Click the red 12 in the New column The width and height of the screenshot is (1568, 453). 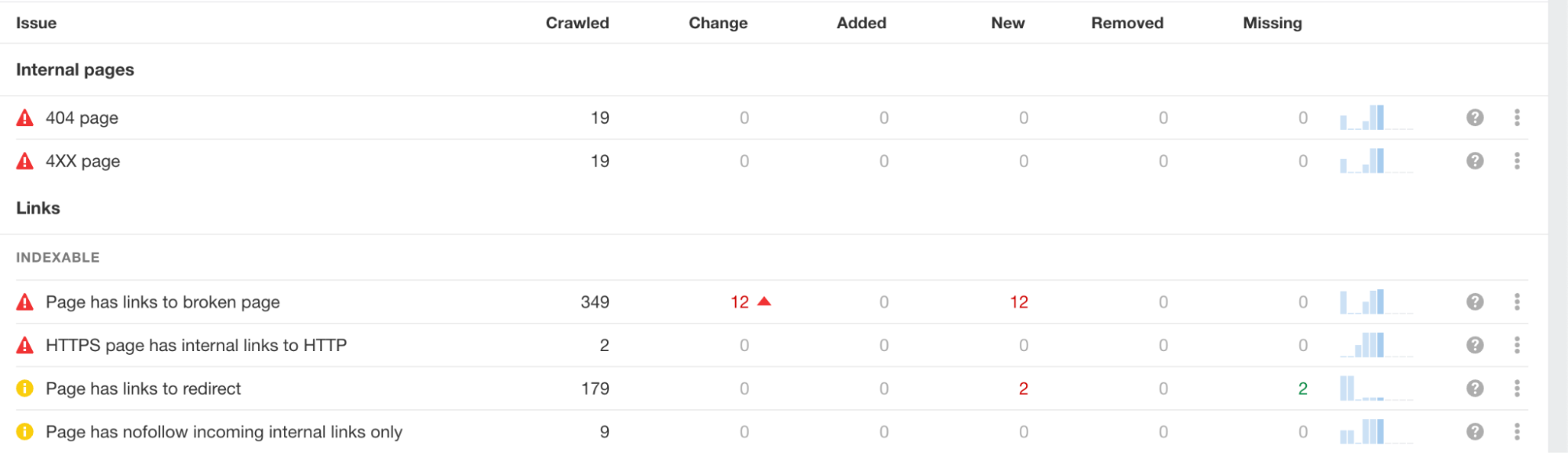point(1019,302)
